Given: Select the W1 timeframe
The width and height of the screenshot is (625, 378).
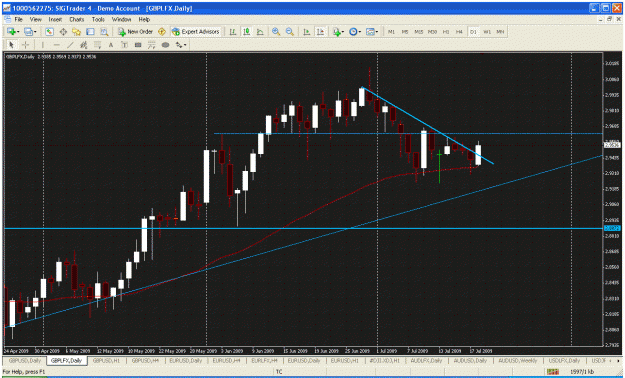Looking at the screenshot, I should (x=487, y=32).
